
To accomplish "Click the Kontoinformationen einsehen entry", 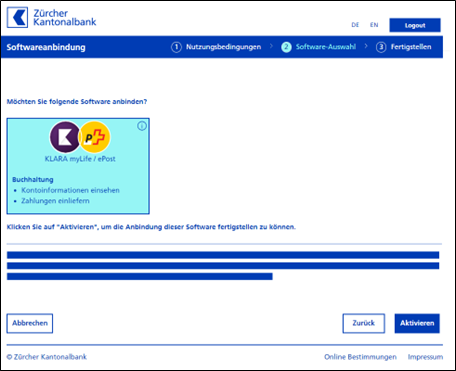I will pos(70,190).
